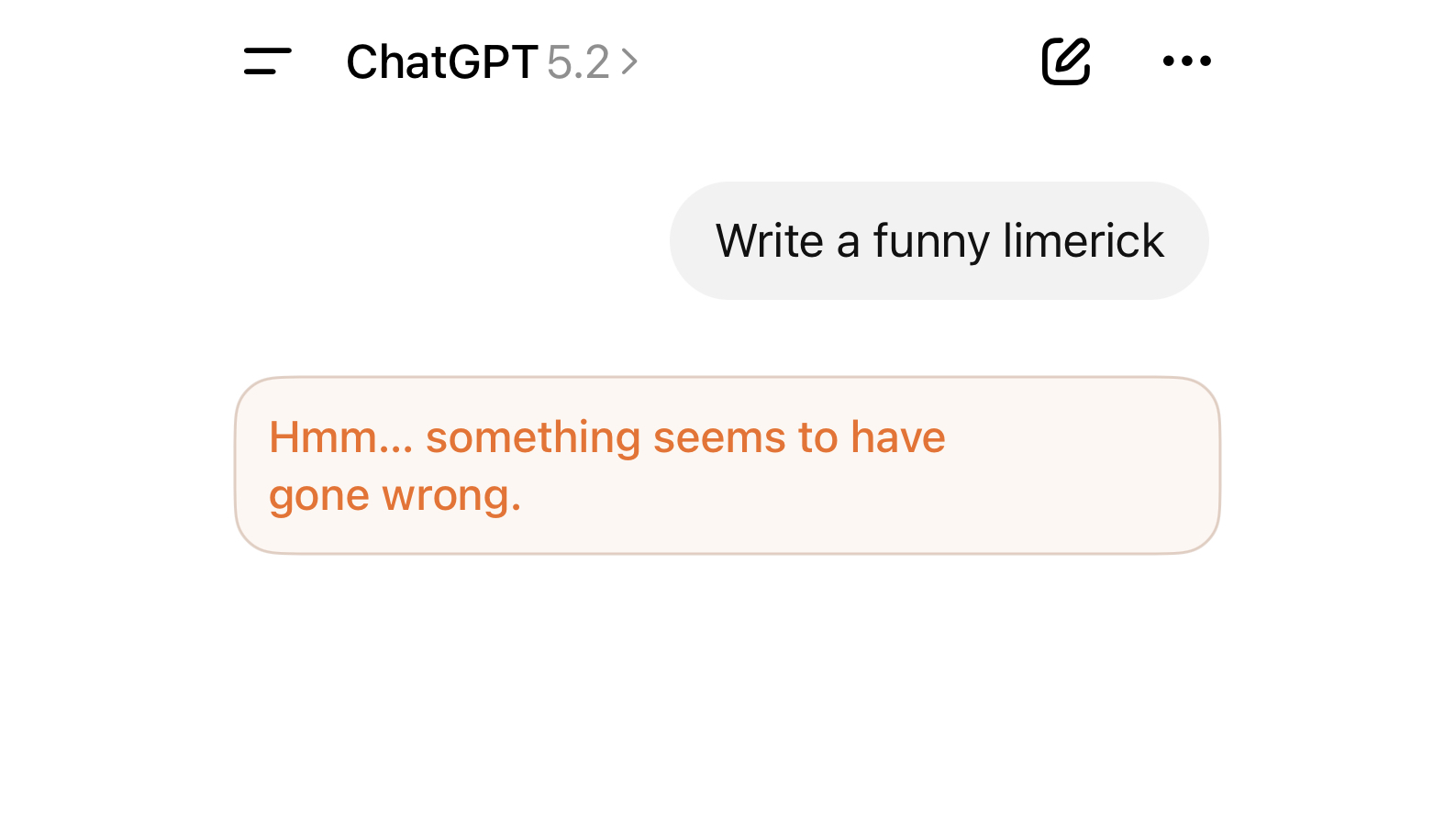Click the 5.2 version label
The height and width of the screenshot is (818, 1456).
pos(579,61)
